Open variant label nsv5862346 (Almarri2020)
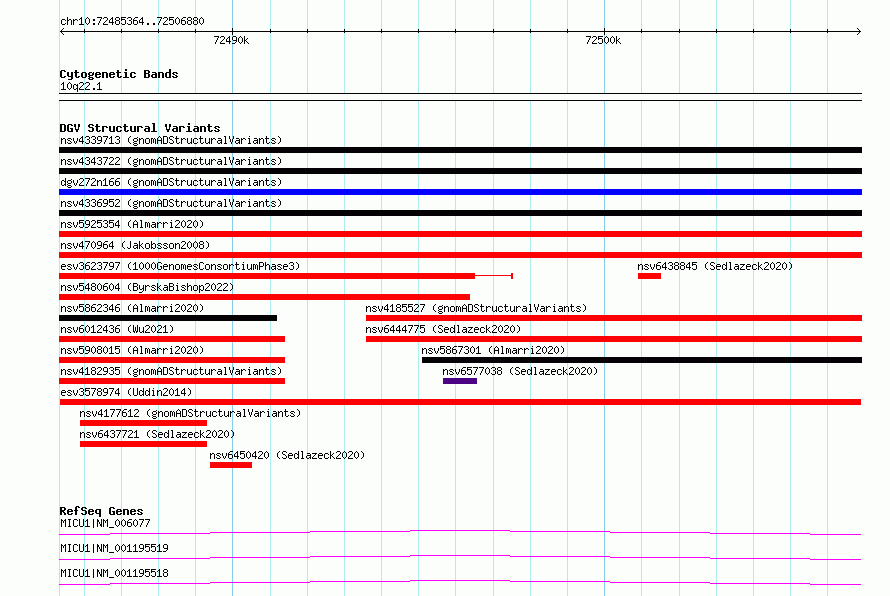 132,308
